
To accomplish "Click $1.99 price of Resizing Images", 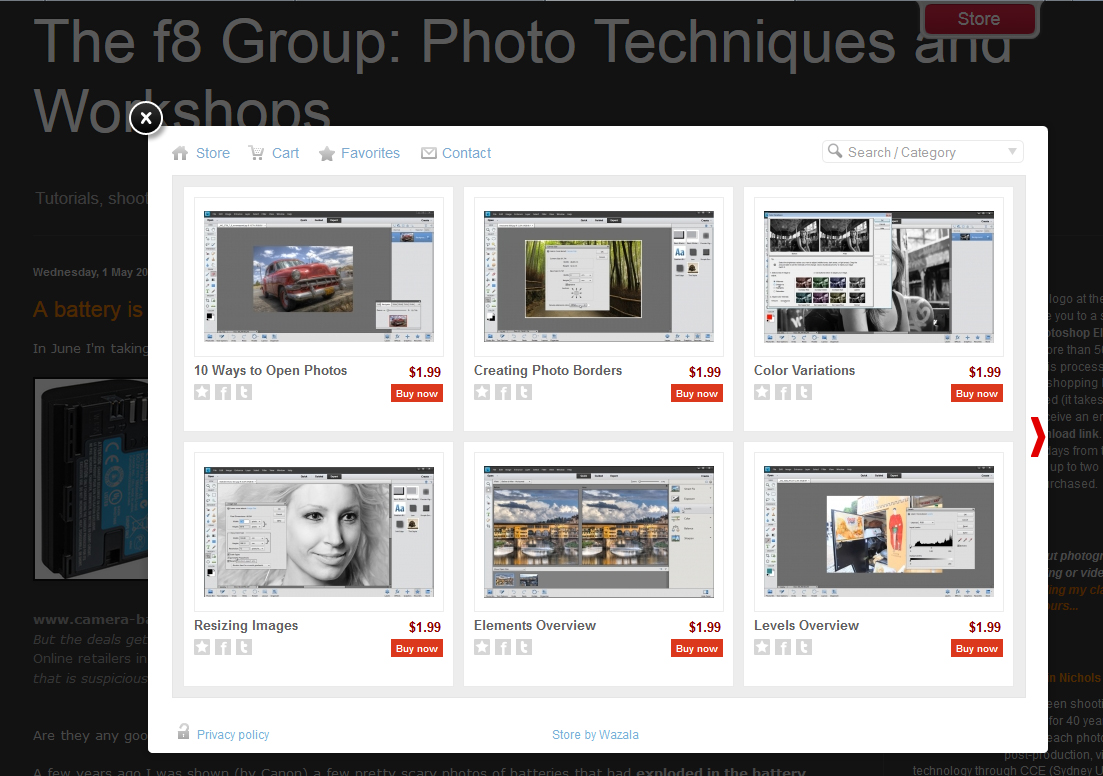I will click(425, 627).
